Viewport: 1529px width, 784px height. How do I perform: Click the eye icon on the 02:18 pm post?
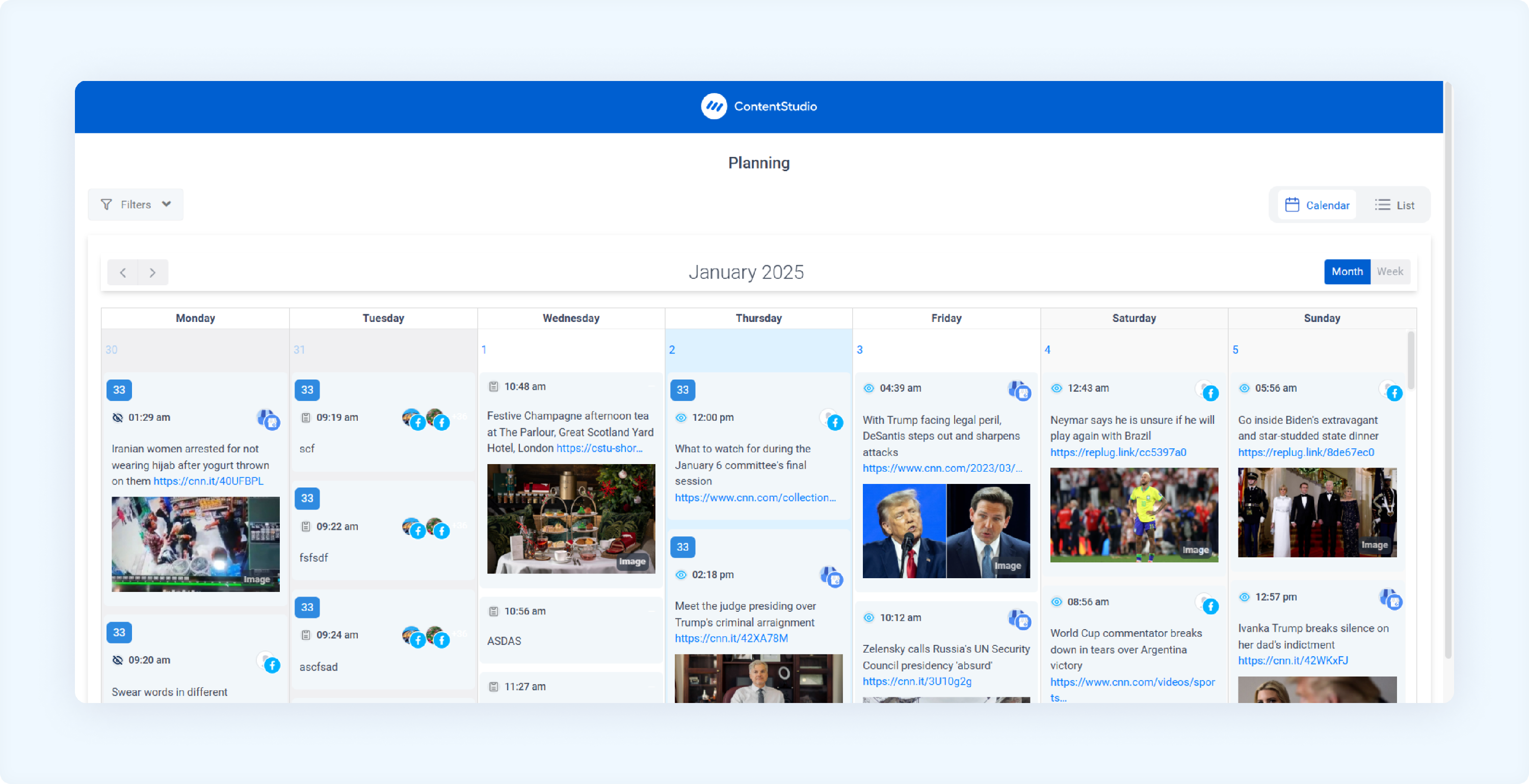(x=681, y=575)
